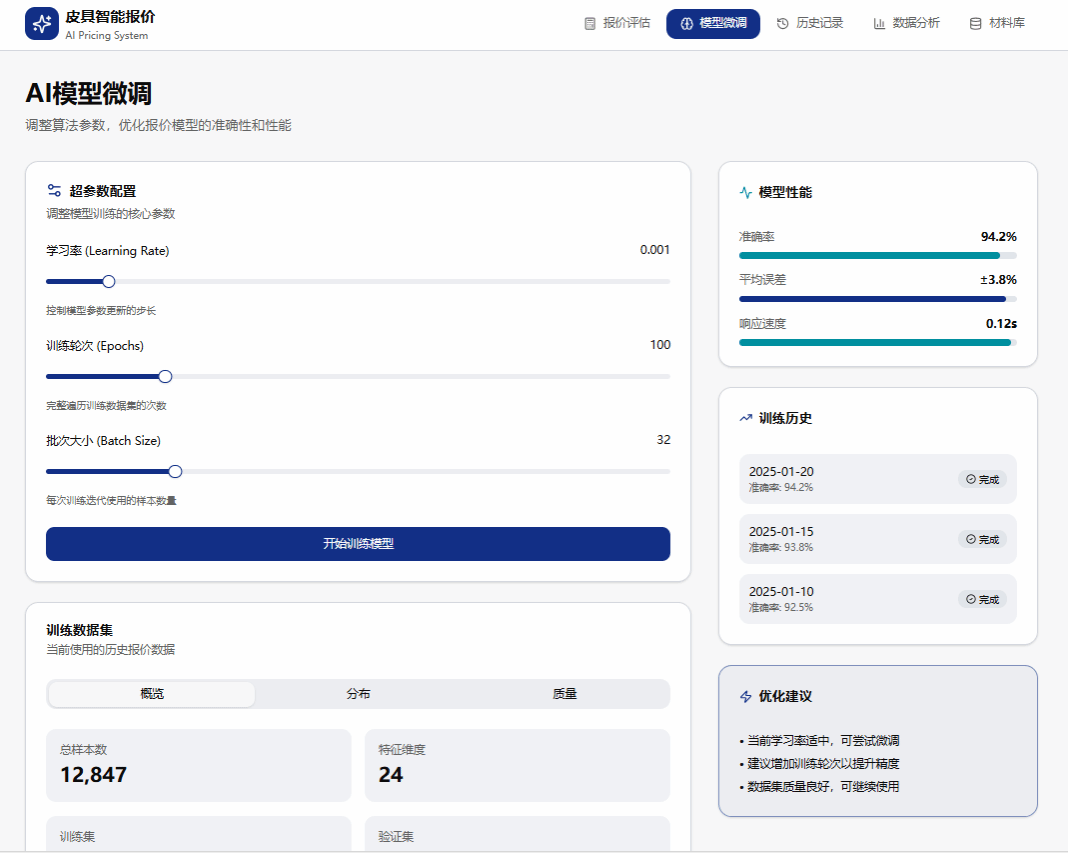Click the 完成 badge for 2025-01-20
1068x853 pixels.
click(x=982, y=479)
